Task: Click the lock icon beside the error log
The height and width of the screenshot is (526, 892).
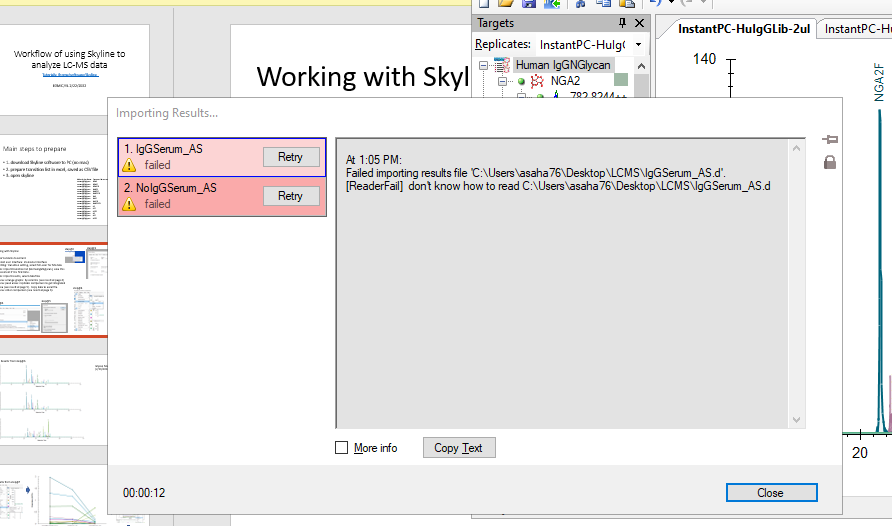Action: tap(829, 162)
